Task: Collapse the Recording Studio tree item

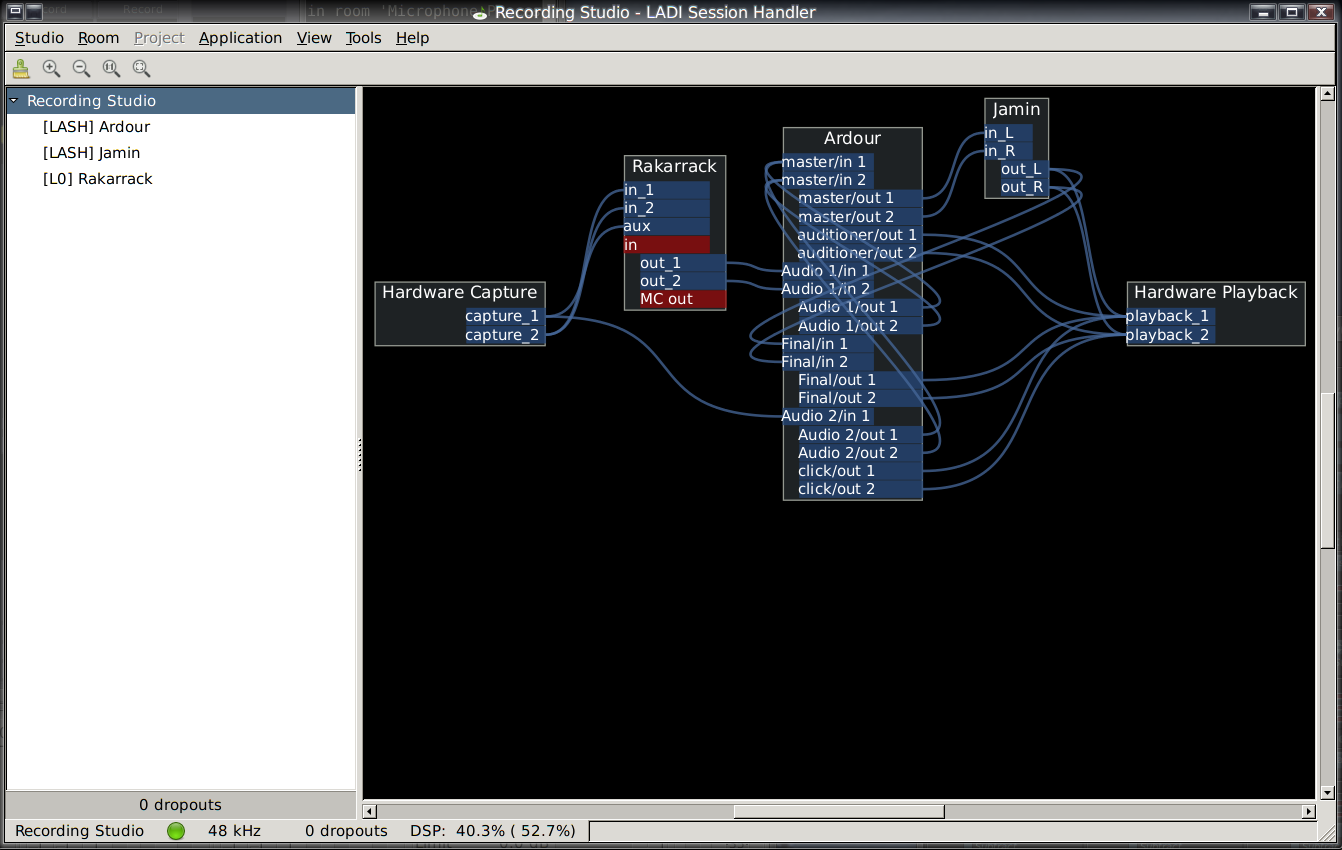Action: click(14, 100)
